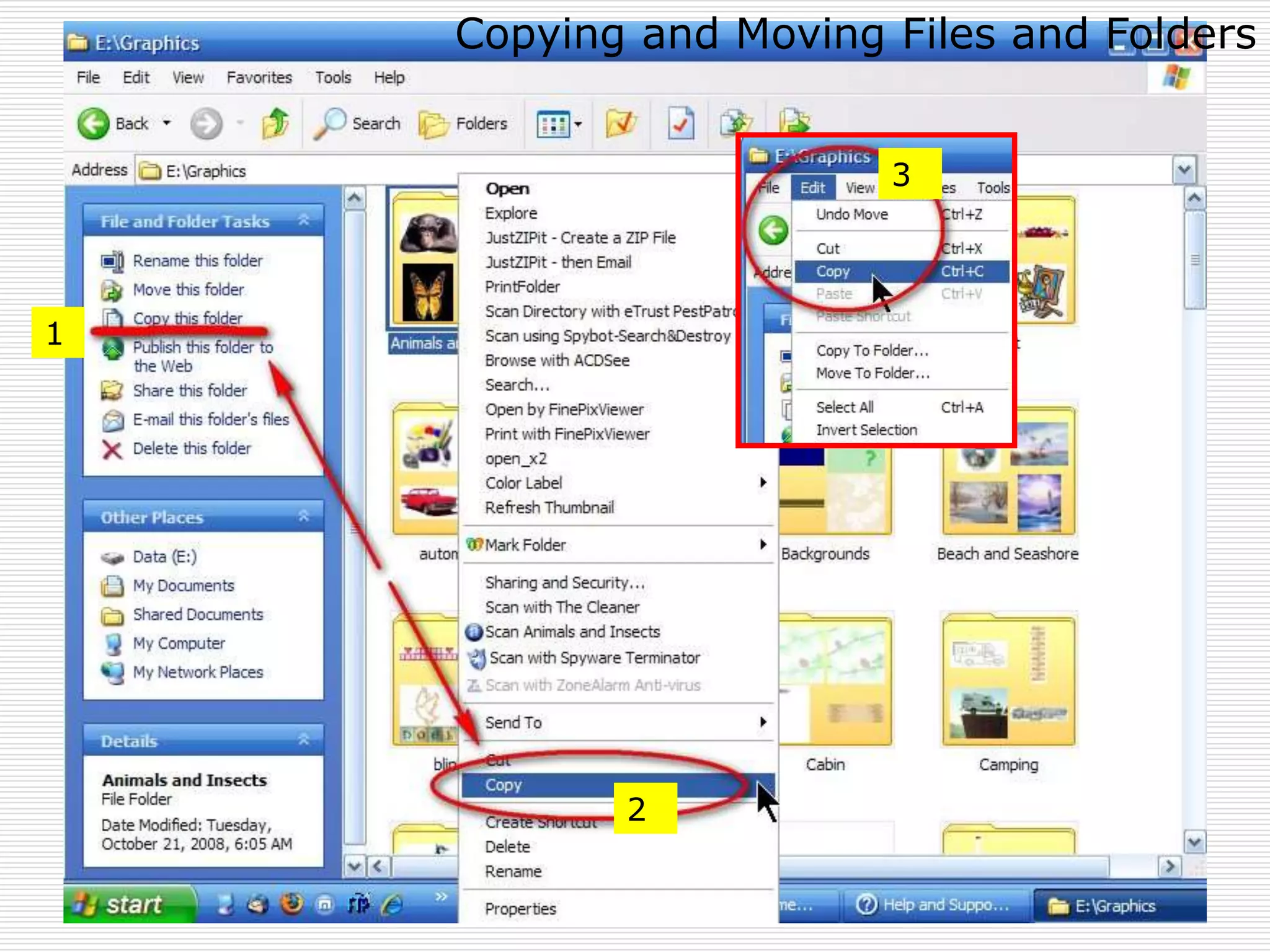Screen dimensions: 1270x952
Task: Click the horizontal scrollbar right arrow
Action: pyautogui.click(x=1170, y=866)
